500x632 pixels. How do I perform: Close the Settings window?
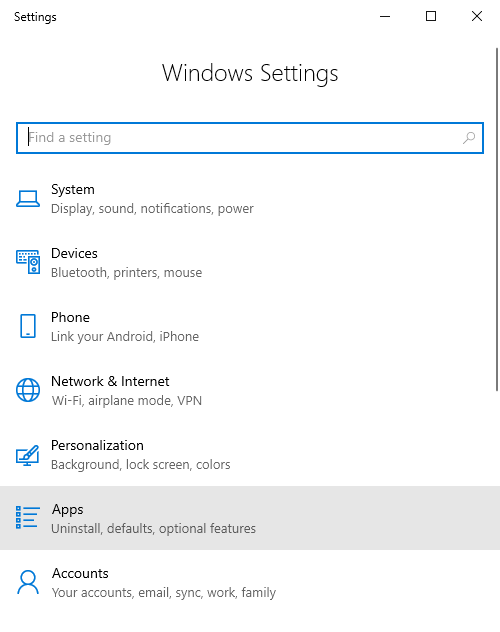(x=477, y=17)
